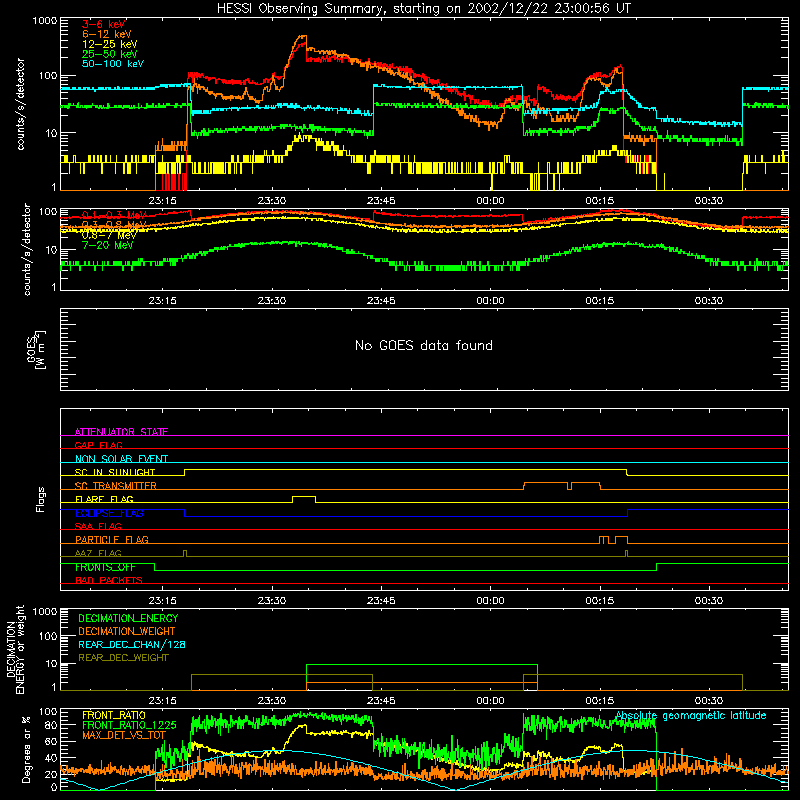Click the 'Absolute geomagnetic latitude' label
Screen dimensions: 800x800
pyautogui.click(x=691, y=715)
